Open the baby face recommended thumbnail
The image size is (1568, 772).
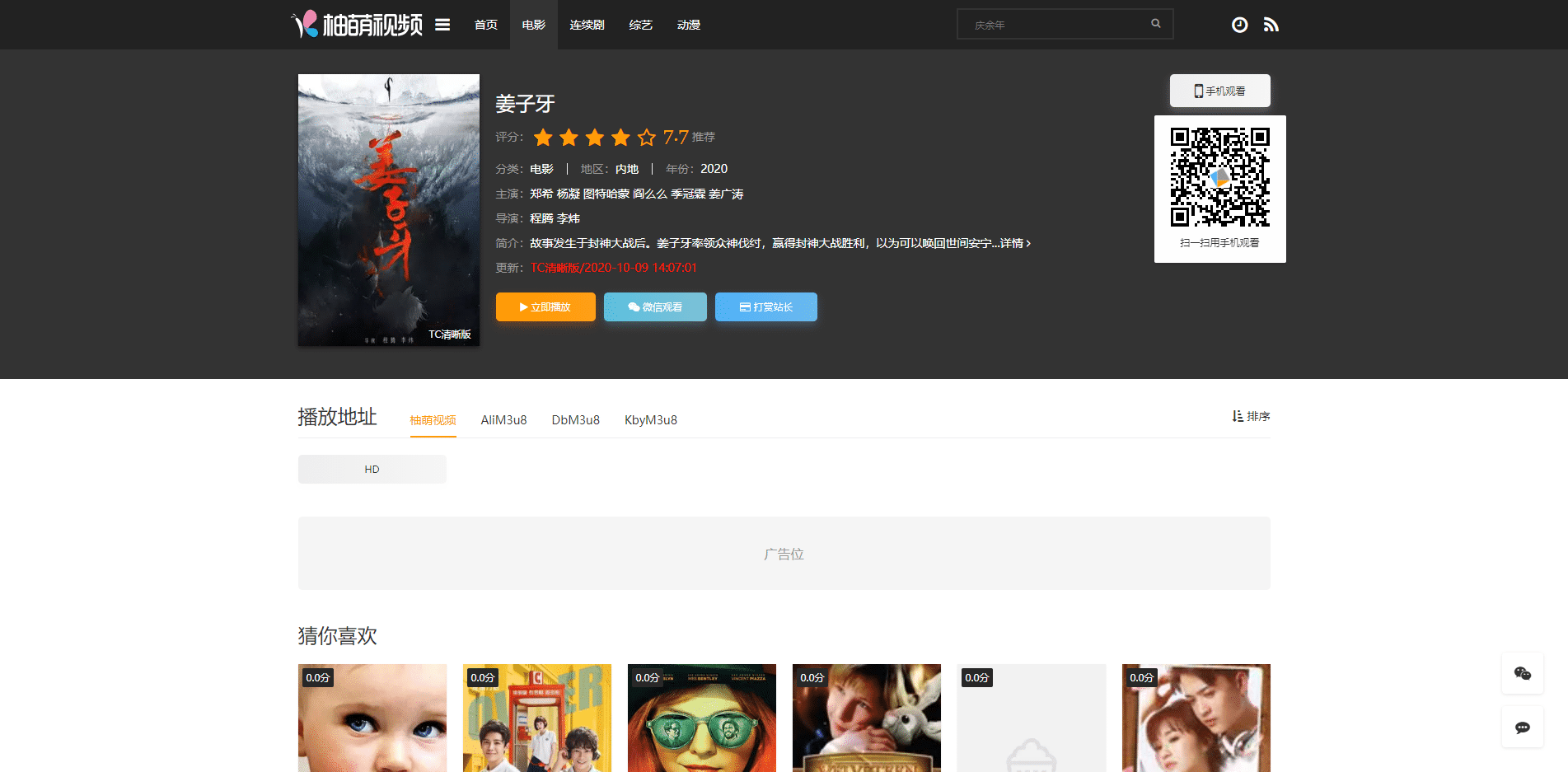tap(372, 718)
